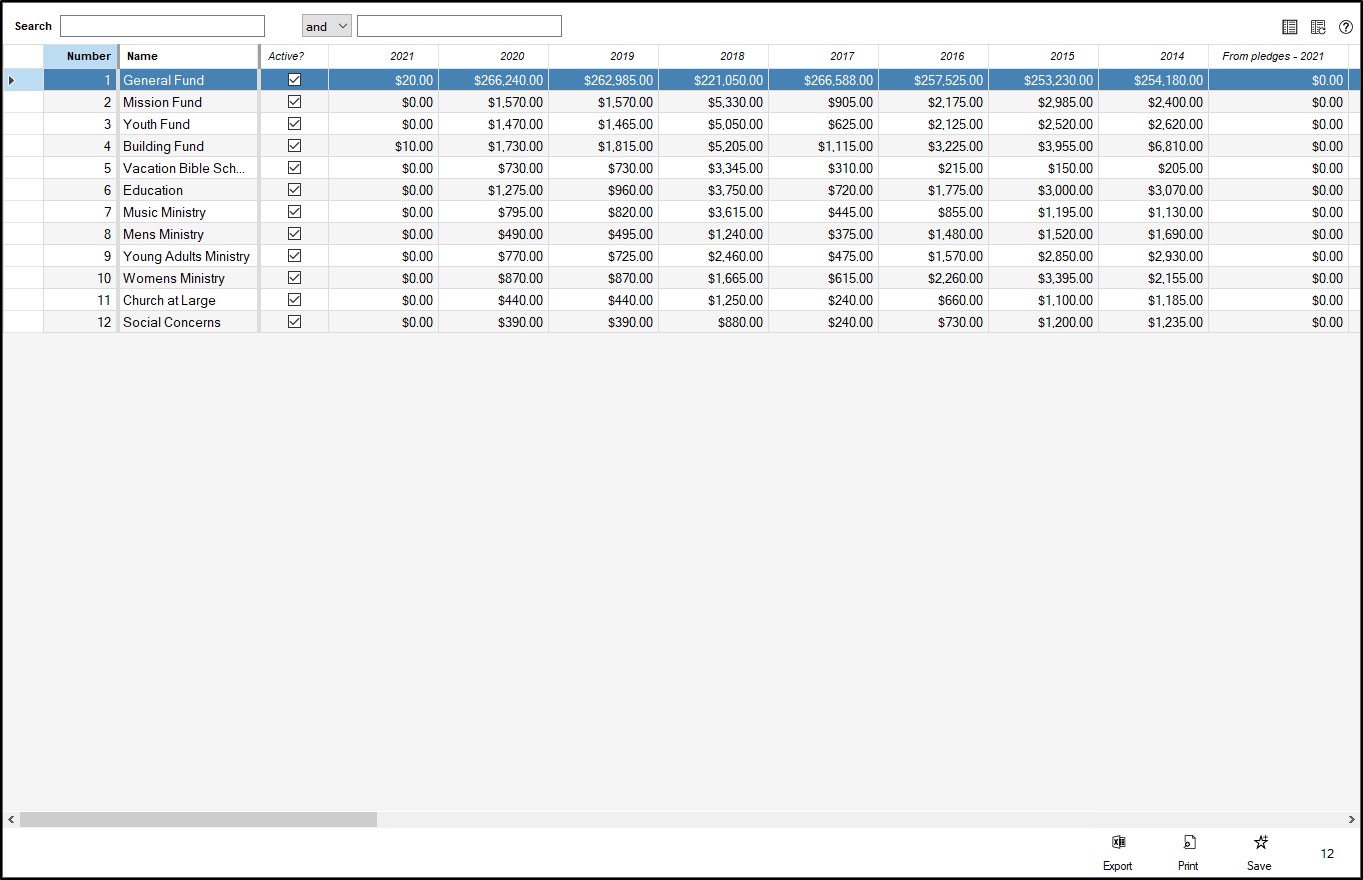Save the view with the star icon
Image resolution: width=1363 pixels, height=880 pixels.
pyautogui.click(x=1260, y=851)
